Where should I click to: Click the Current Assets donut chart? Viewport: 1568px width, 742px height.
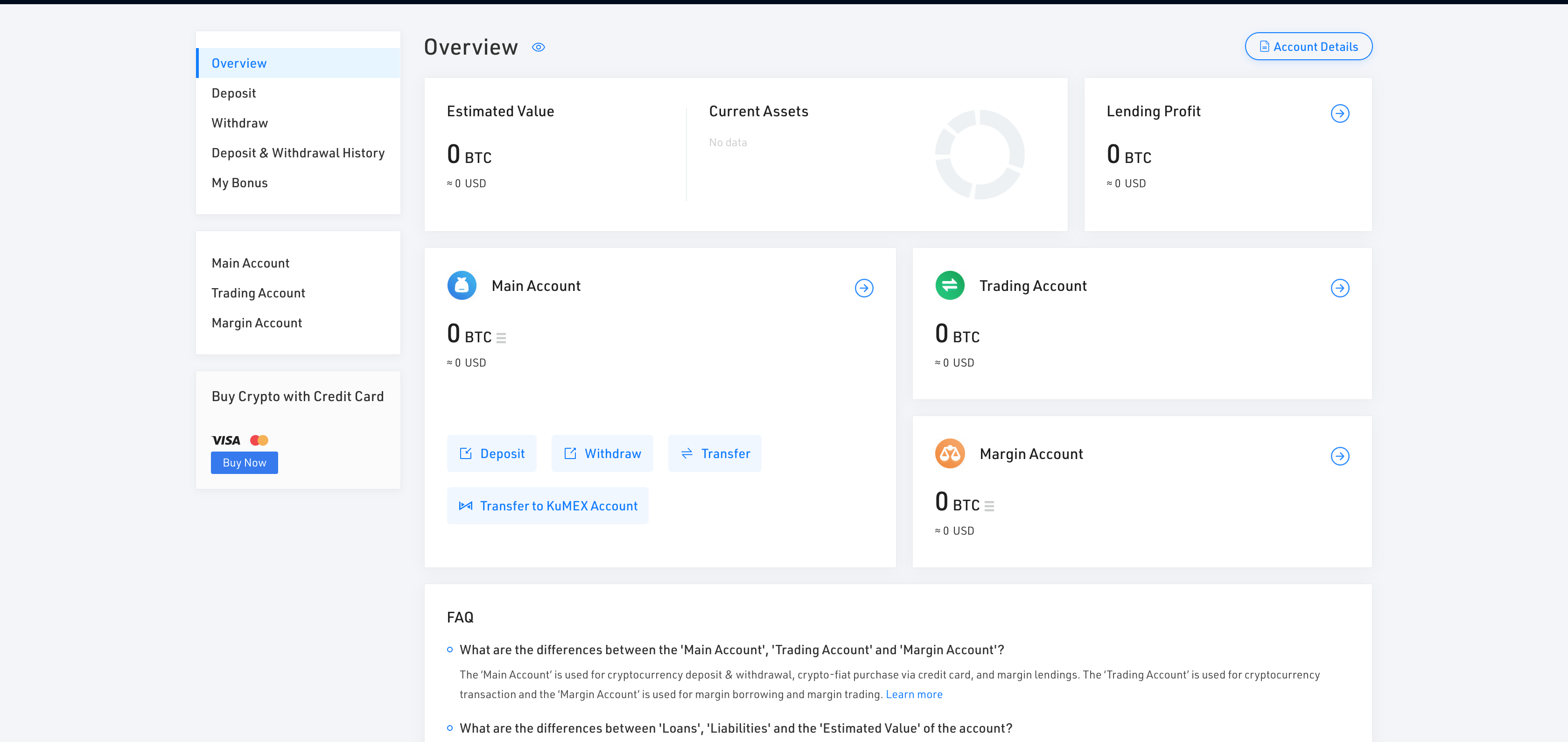(980, 154)
